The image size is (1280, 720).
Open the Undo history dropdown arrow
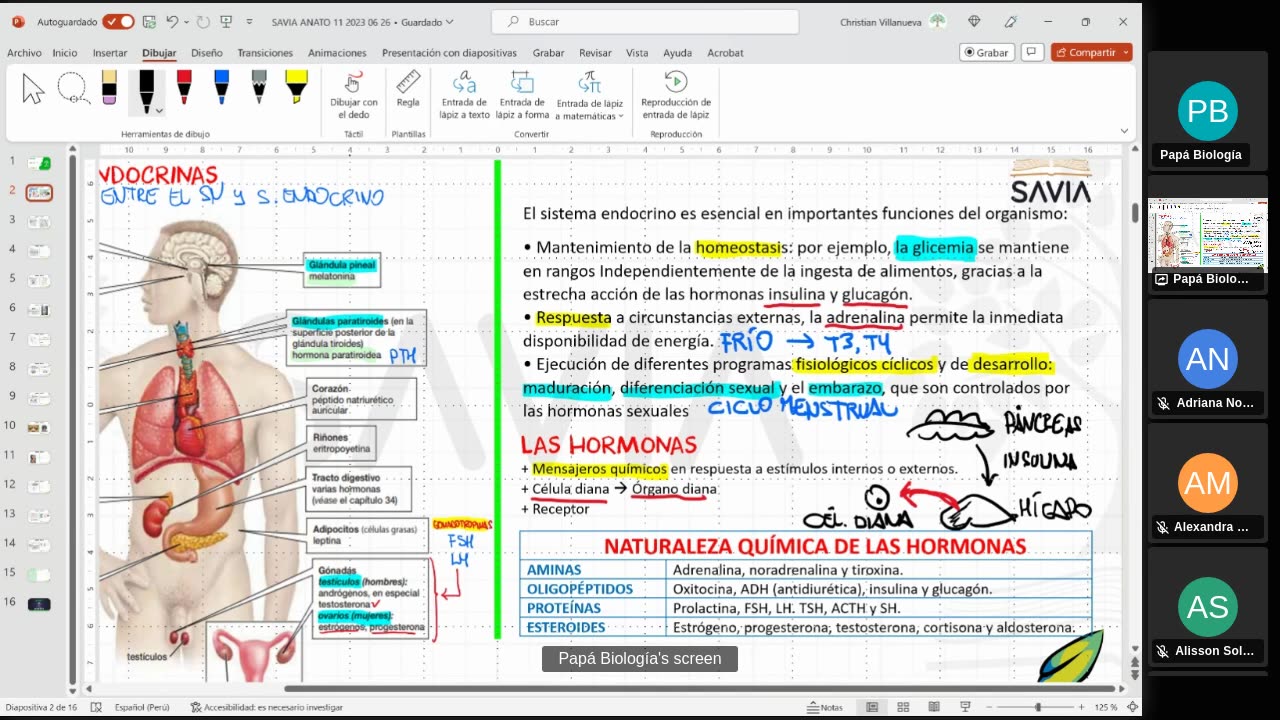coord(187,22)
